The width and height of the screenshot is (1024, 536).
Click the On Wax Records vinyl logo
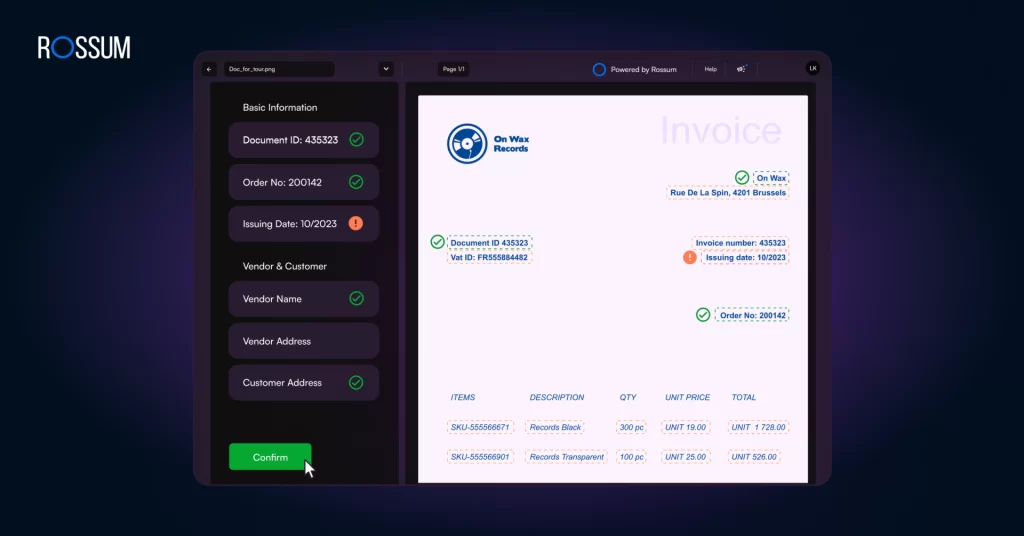click(x=466, y=143)
